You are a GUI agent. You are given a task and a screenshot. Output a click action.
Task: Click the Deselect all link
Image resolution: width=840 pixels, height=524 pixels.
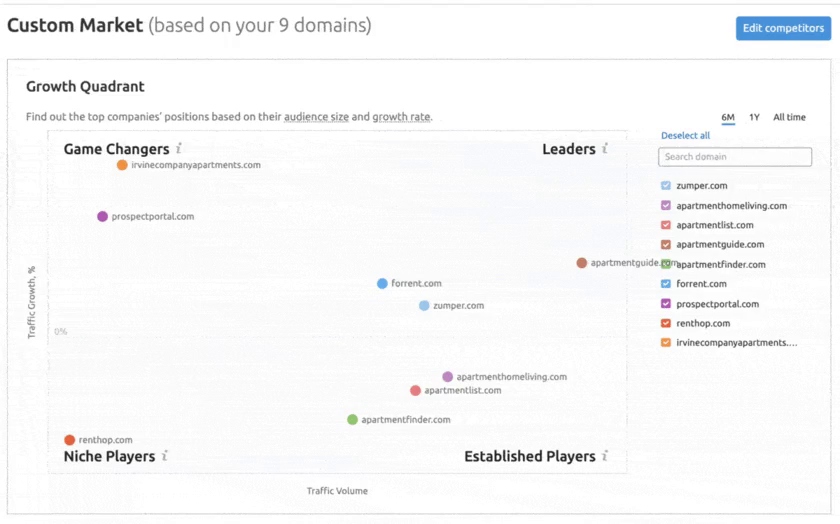[x=685, y=136]
